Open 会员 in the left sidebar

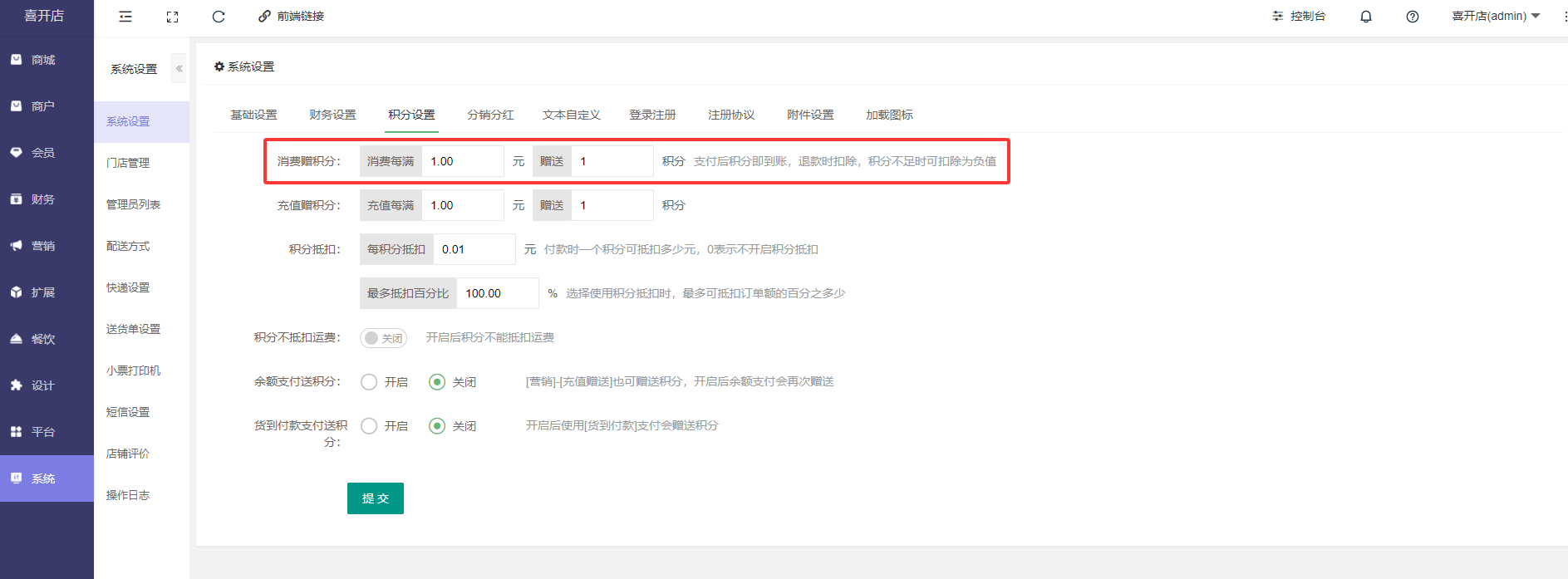tap(47, 153)
